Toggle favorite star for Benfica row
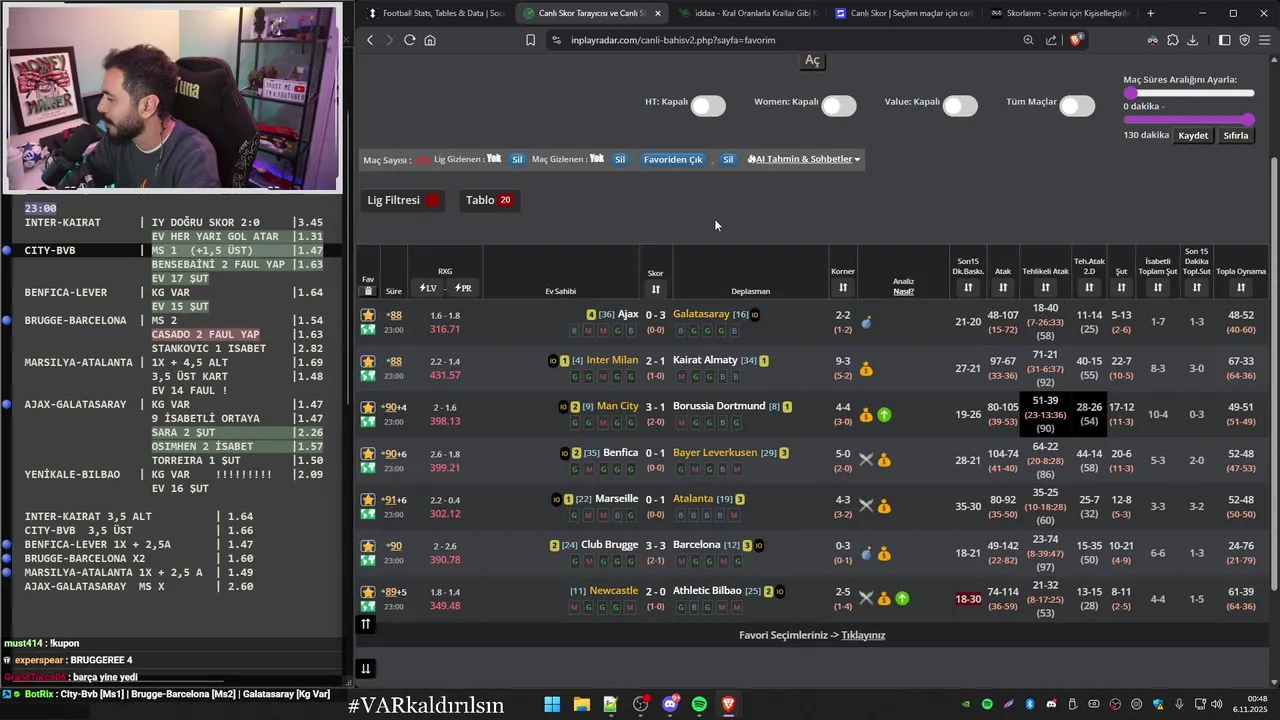Screen dimensions: 1280x720 click(368, 453)
